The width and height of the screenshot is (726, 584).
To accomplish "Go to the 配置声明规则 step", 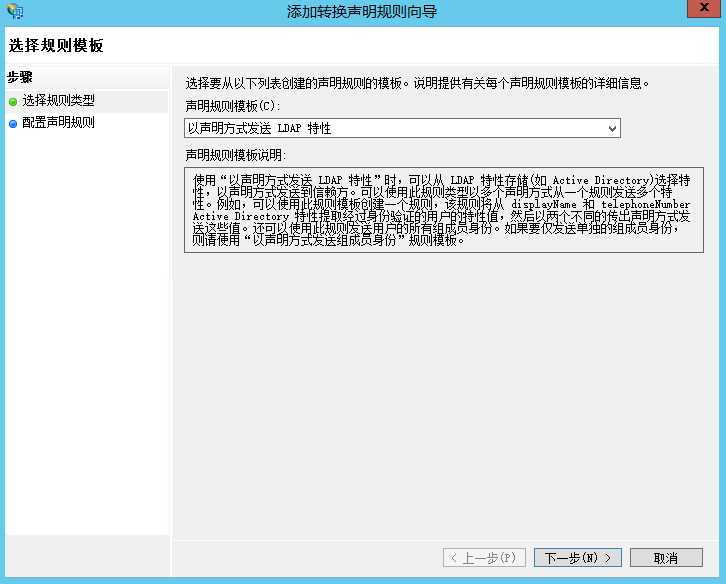I will [x=58, y=123].
